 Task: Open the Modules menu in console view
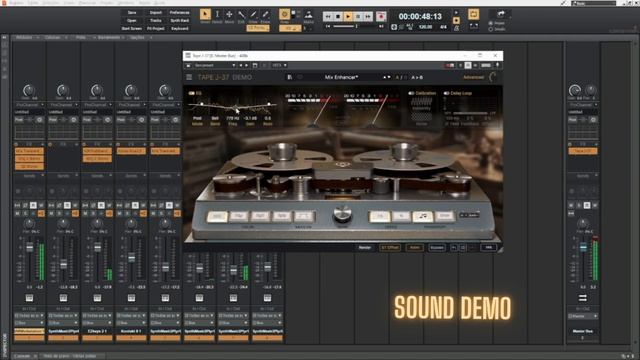26,38
